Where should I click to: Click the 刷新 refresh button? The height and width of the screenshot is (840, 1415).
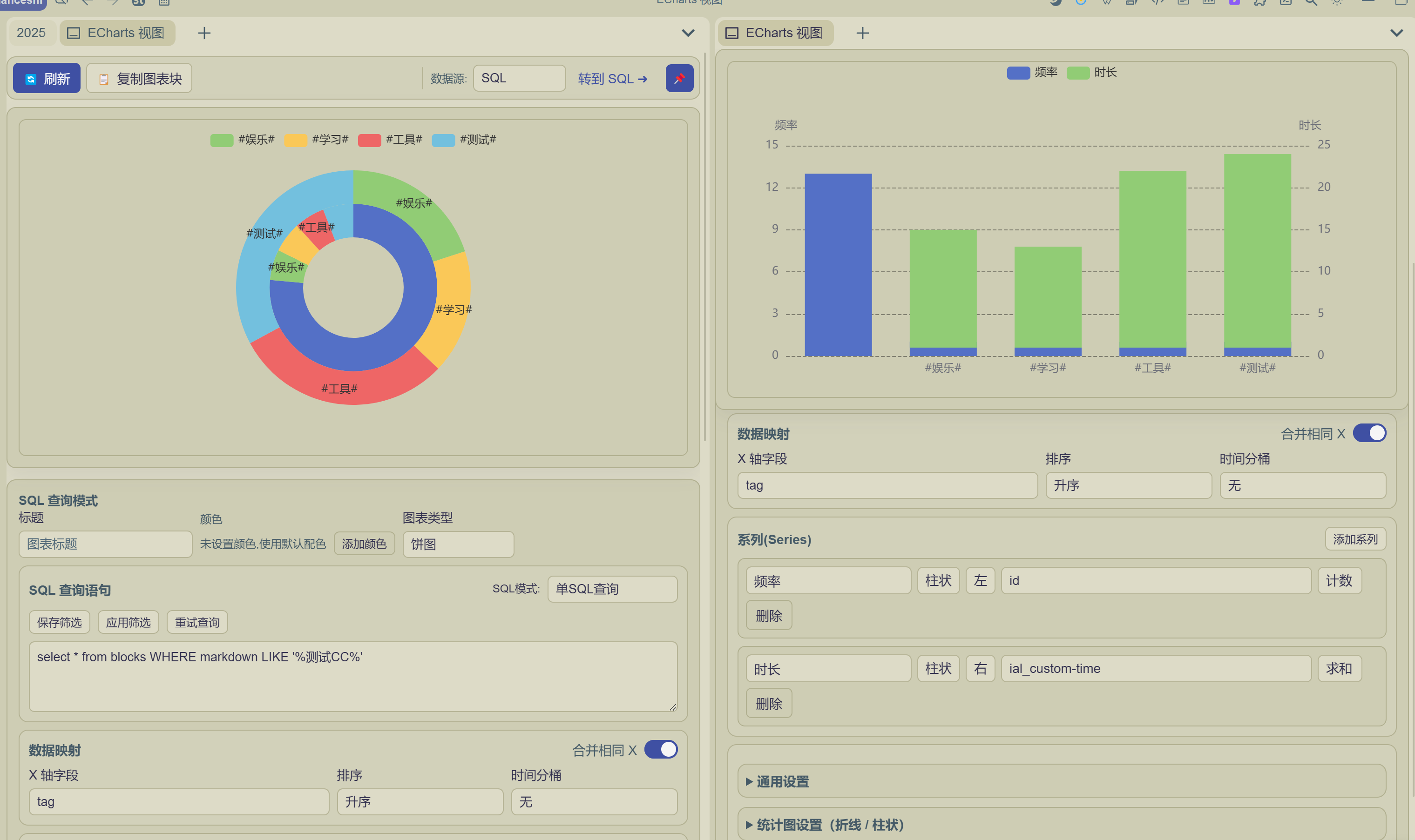click(47, 78)
